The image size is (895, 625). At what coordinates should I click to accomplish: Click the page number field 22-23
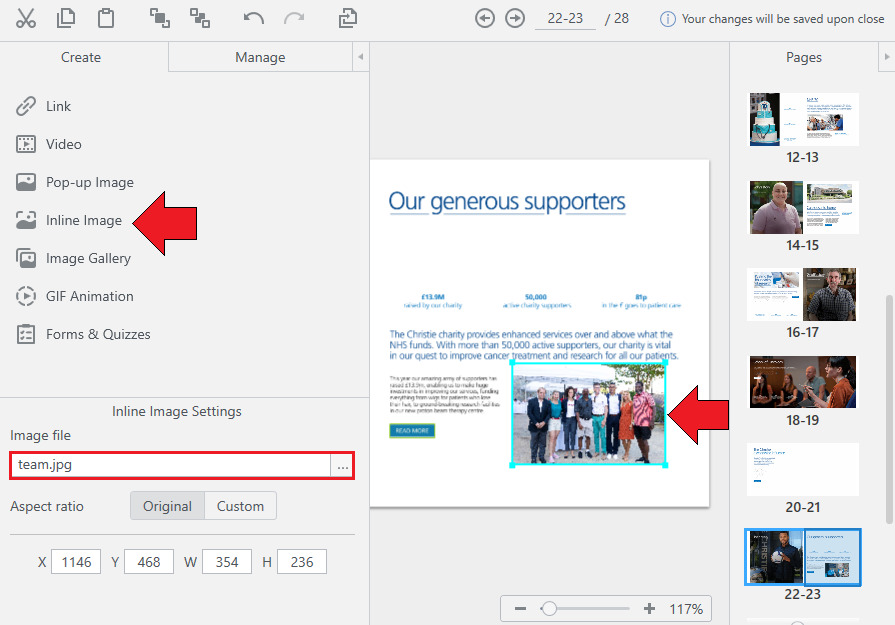coord(565,19)
